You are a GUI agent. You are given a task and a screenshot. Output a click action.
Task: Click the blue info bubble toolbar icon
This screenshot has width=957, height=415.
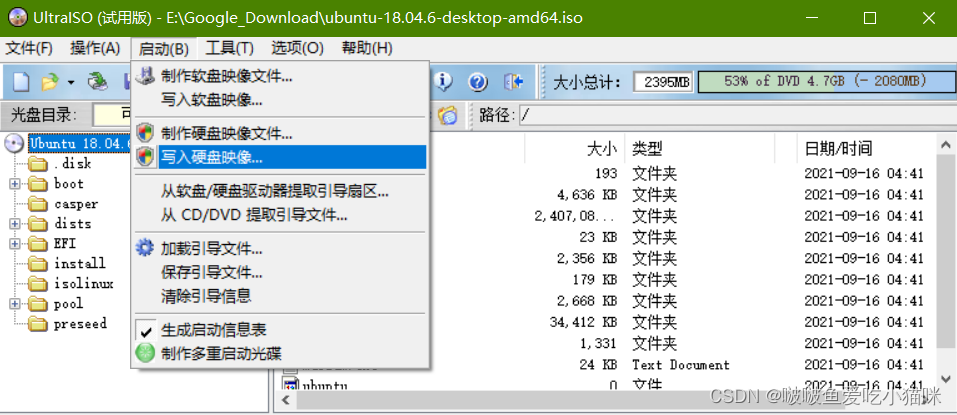[x=442, y=81]
